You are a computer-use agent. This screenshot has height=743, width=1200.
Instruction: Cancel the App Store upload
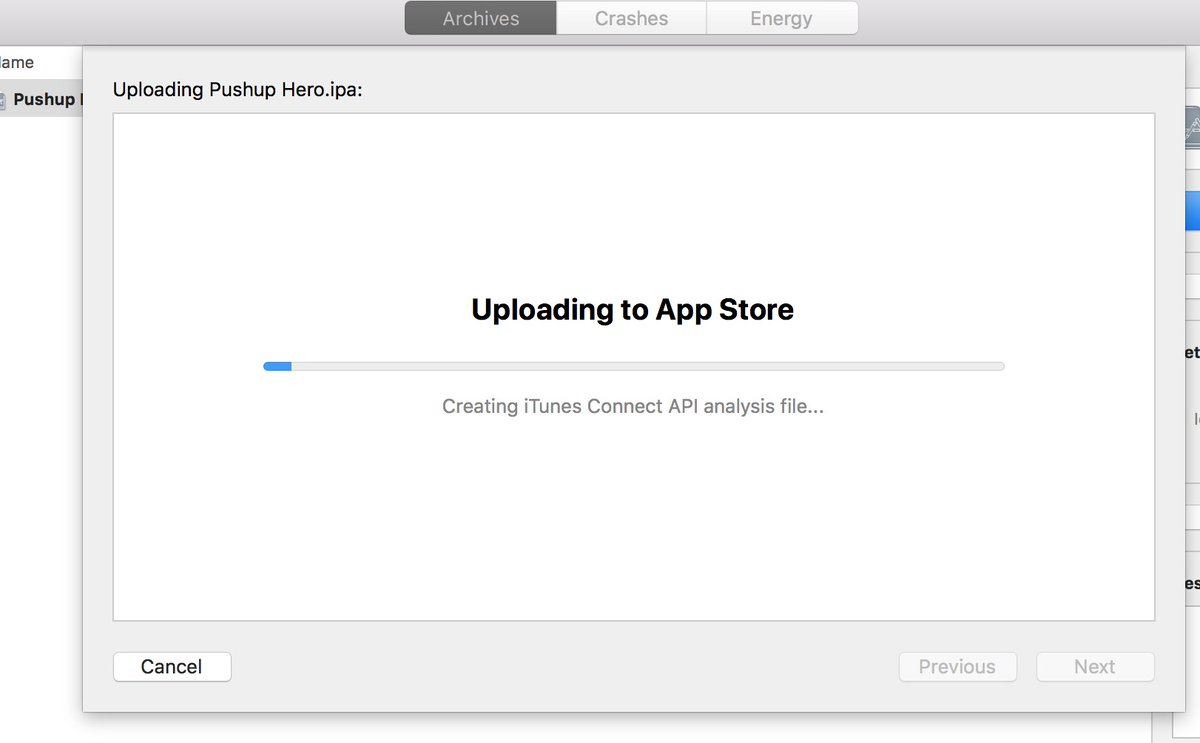[x=172, y=667]
